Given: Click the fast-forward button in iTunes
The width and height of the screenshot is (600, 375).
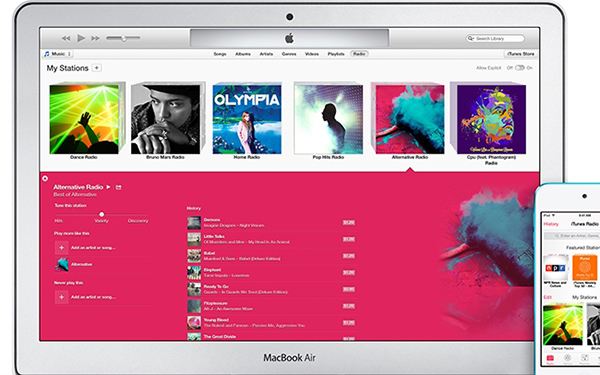Looking at the screenshot, I should tap(95, 38).
